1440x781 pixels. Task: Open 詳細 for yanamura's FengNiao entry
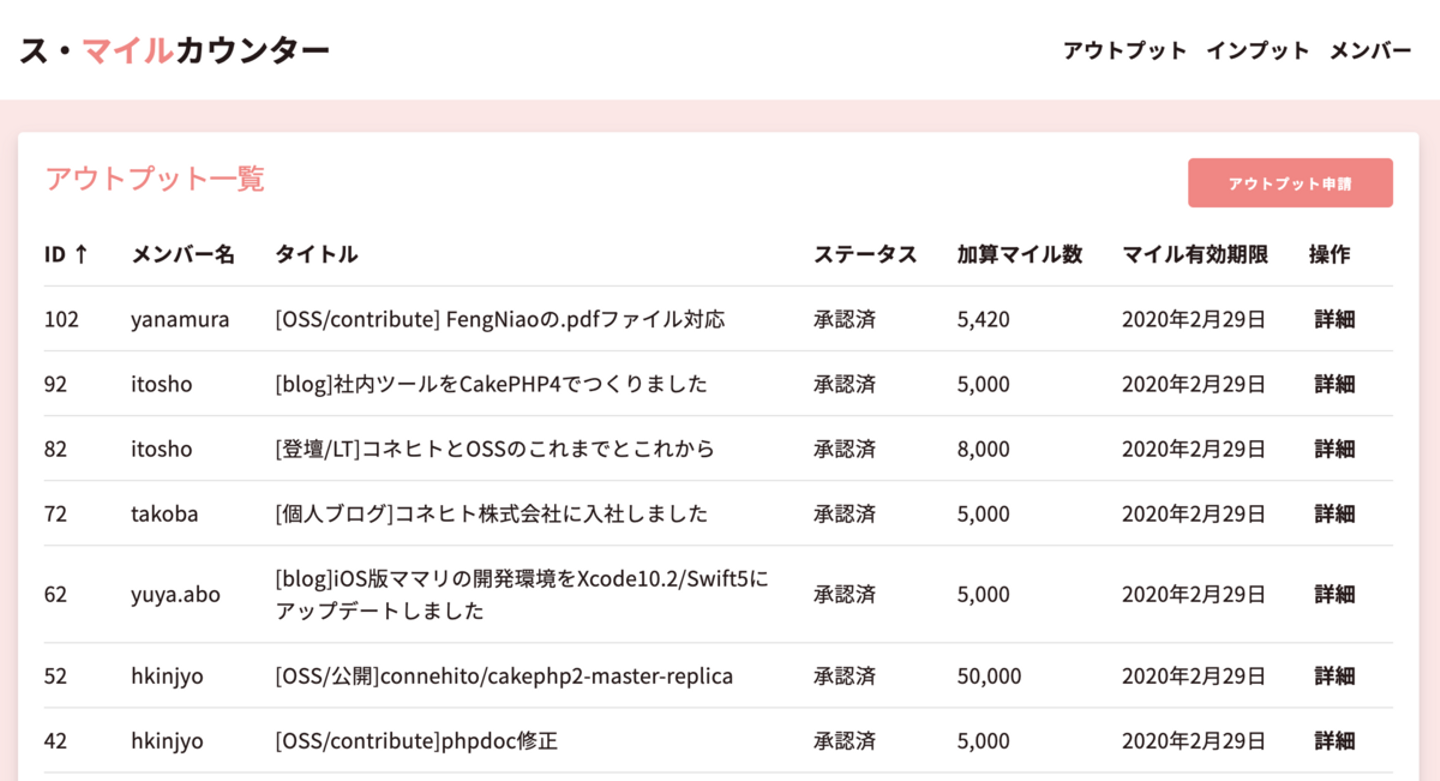[x=1334, y=320]
